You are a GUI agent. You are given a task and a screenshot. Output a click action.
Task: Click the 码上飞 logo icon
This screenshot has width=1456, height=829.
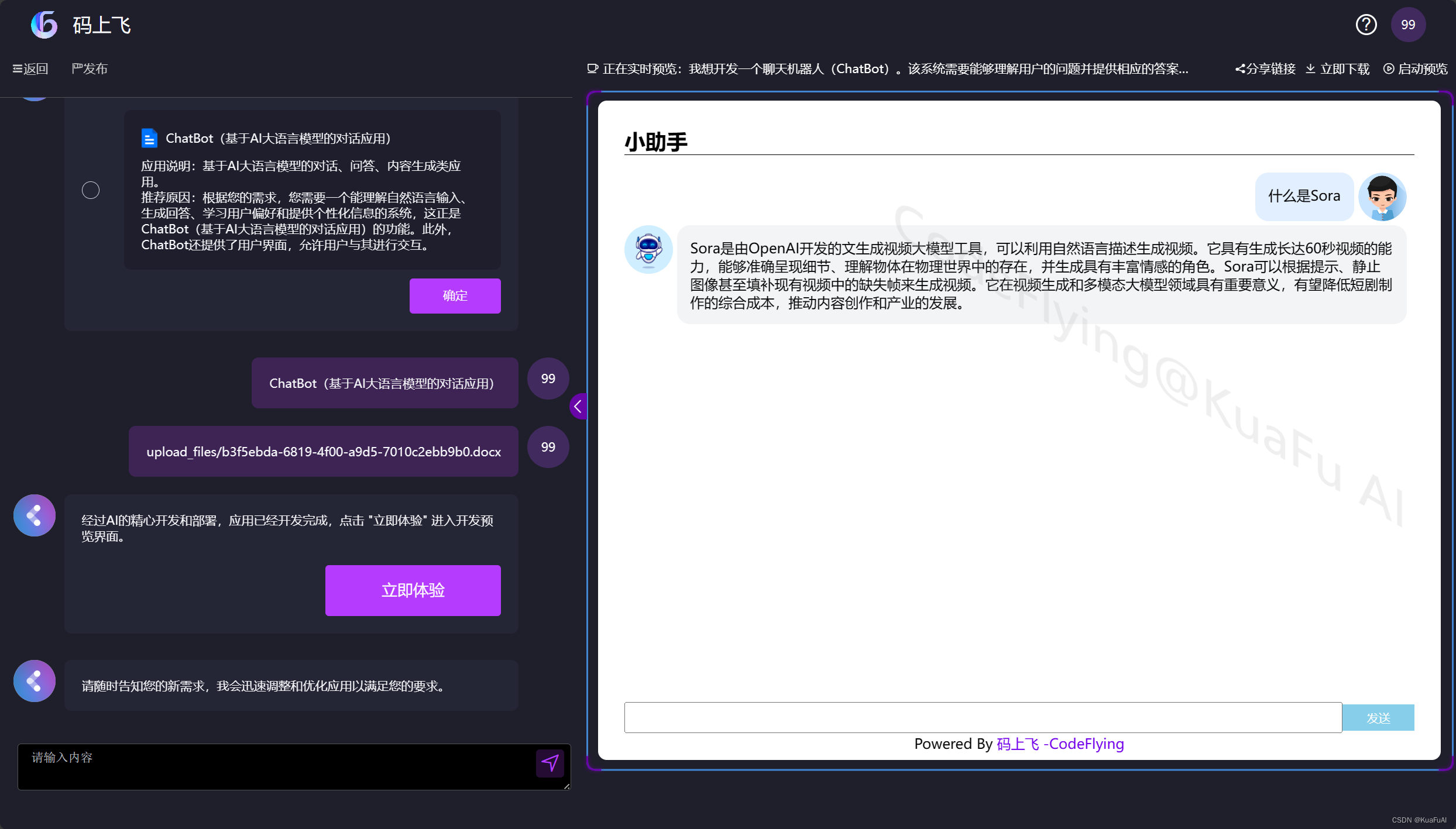44,25
